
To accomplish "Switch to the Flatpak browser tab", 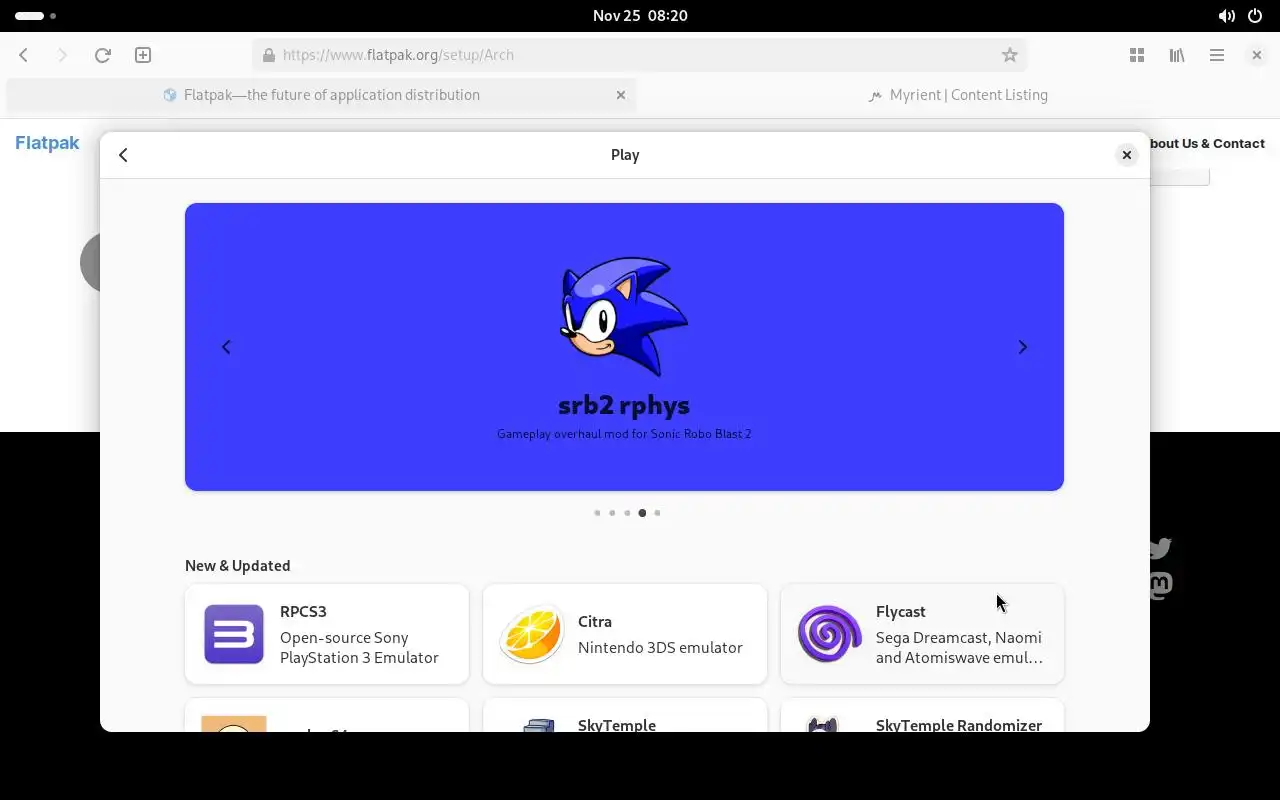I will click(321, 95).
